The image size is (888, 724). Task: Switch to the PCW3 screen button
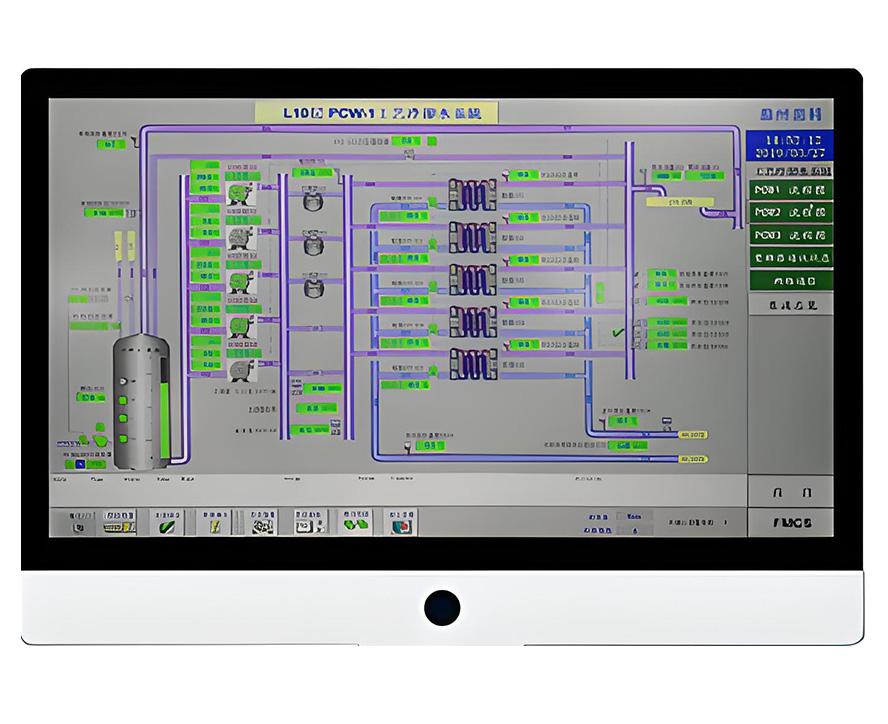pyautogui.click(x=790, y=236)
